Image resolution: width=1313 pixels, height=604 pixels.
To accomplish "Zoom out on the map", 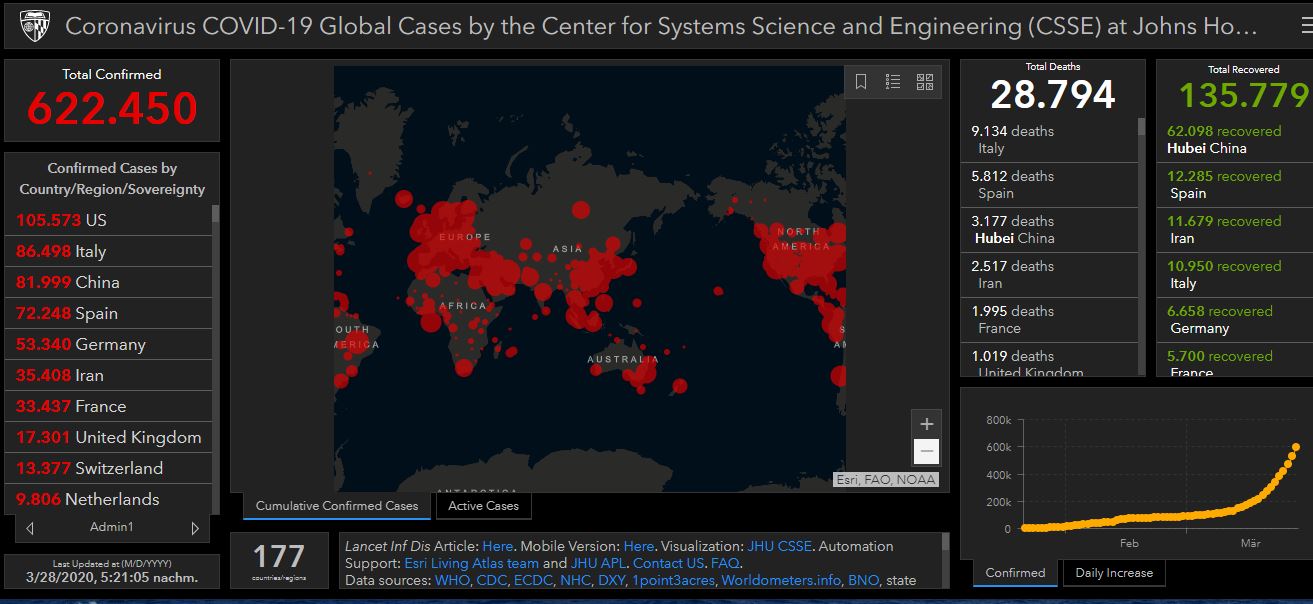I will click(x=926, y=452).
